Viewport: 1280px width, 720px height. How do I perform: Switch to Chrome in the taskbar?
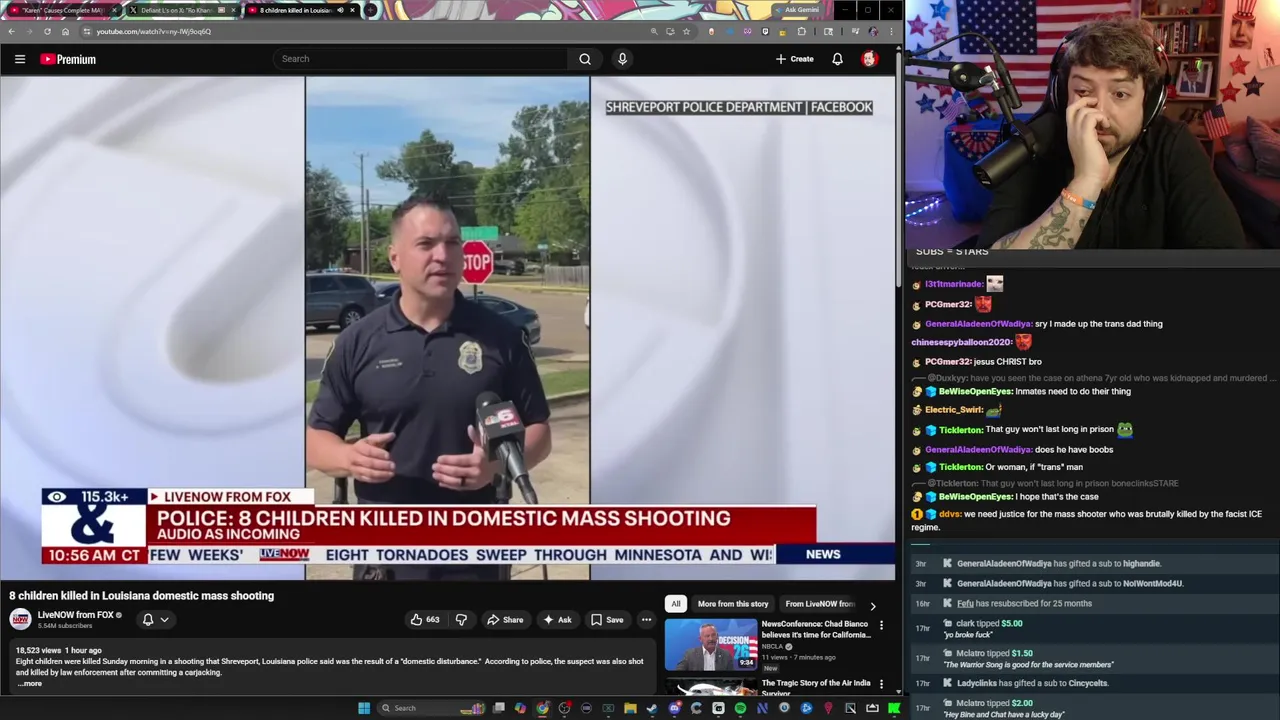(542, 708)
